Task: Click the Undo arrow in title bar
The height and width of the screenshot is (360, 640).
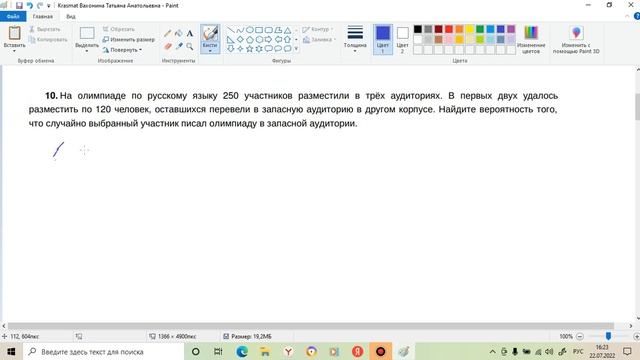Action: pos(30,5)
